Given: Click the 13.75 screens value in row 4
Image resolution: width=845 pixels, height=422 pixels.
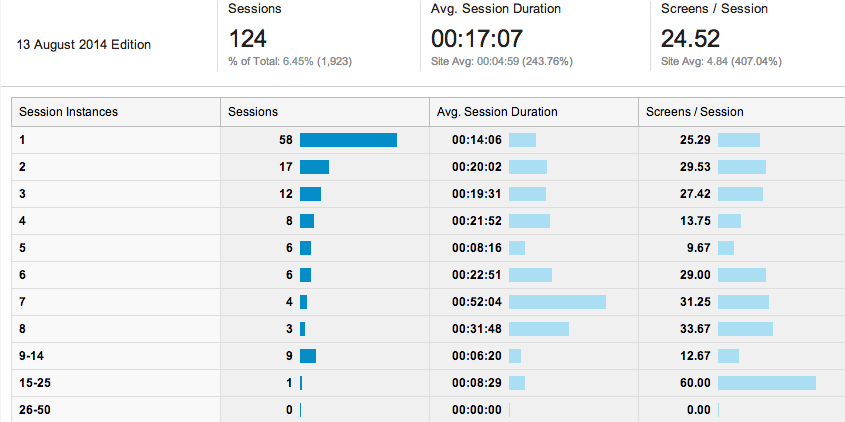Looking at the screenshot, I should (x=695, y=221).
